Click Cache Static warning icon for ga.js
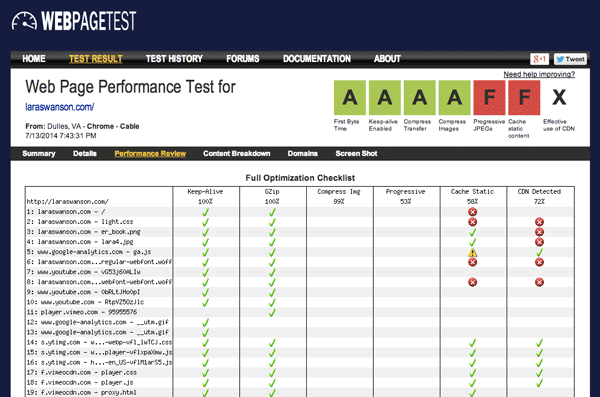Image resolution: width=600 pixels, height=397 pixels. [x=473, y=252]
